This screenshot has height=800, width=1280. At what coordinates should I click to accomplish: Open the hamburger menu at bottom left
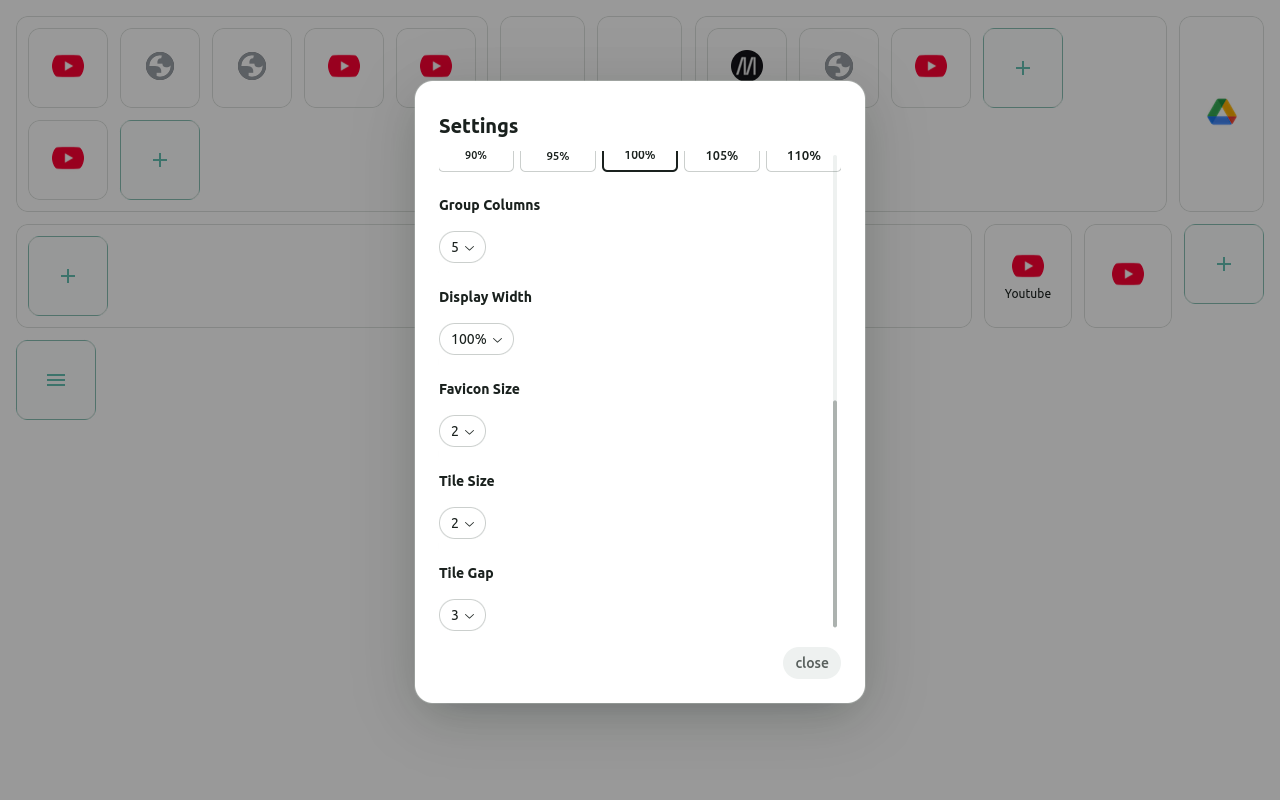click(x=55, y=379)
